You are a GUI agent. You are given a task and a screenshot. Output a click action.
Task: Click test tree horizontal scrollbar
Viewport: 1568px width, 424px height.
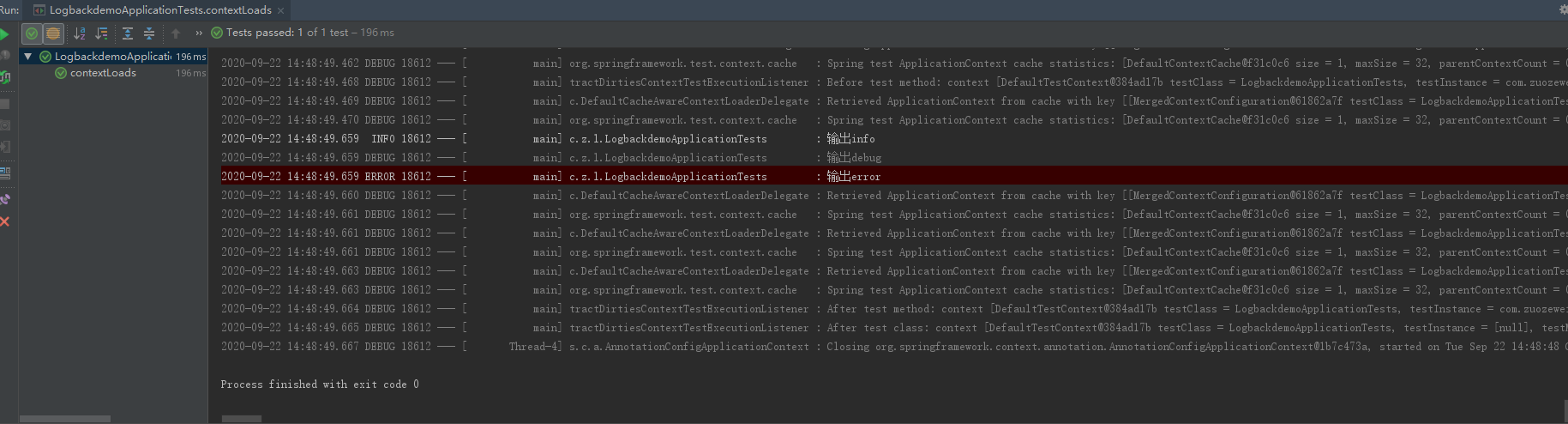click(x=65, y=419)
